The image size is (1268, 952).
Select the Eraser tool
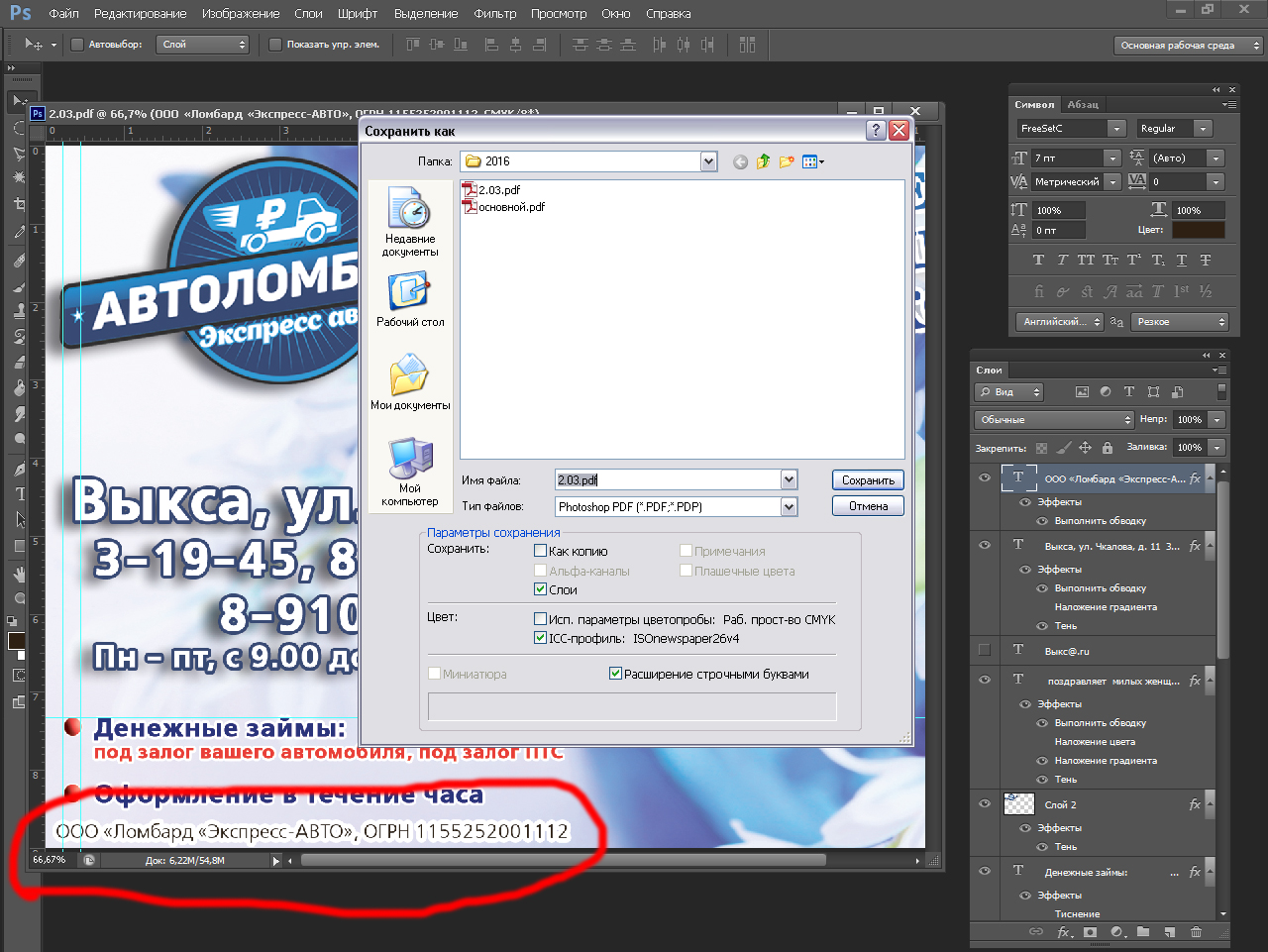(x=19, y=362)
